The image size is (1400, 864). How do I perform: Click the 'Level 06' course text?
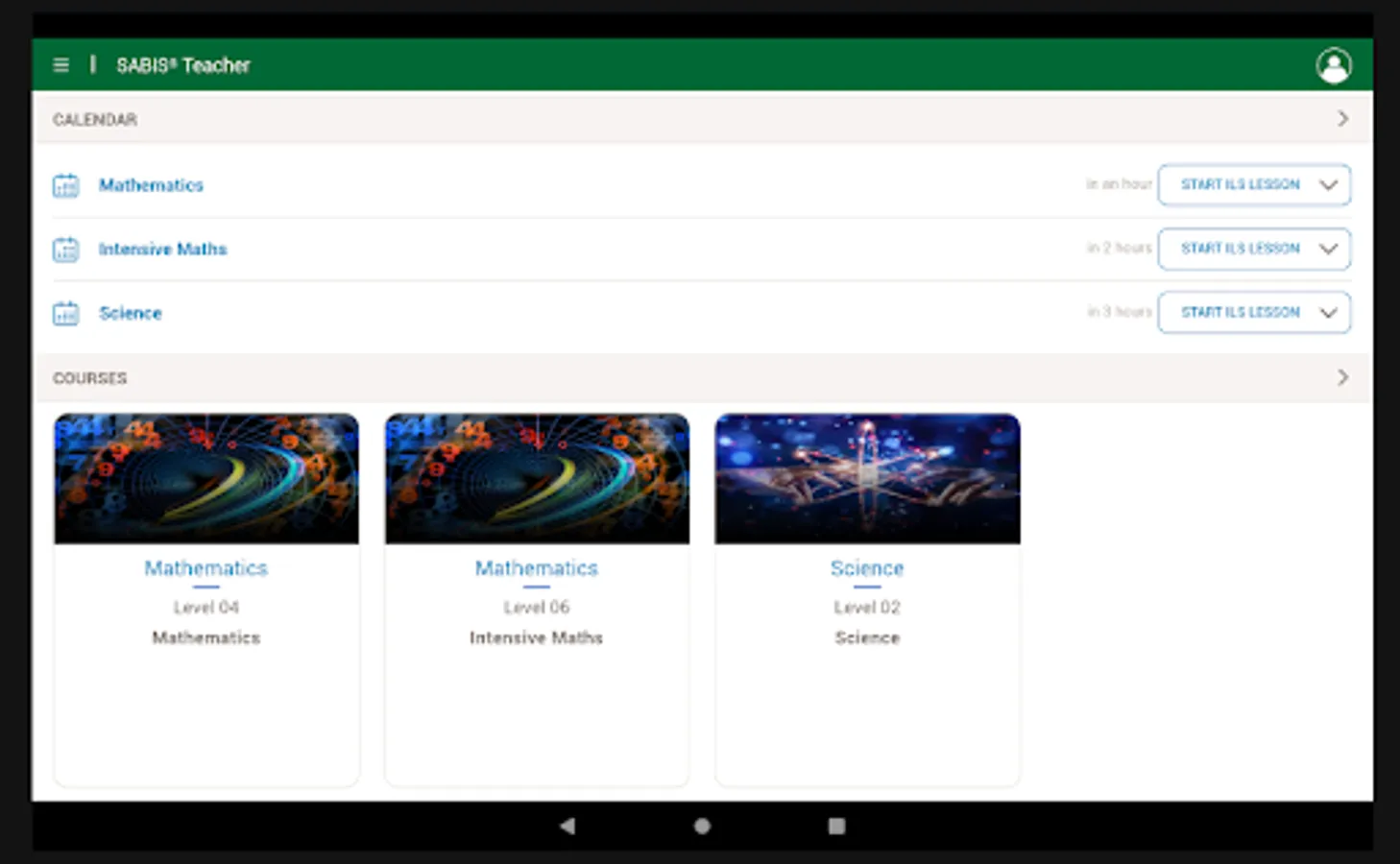pyautogui.click(x=537, y=608)
